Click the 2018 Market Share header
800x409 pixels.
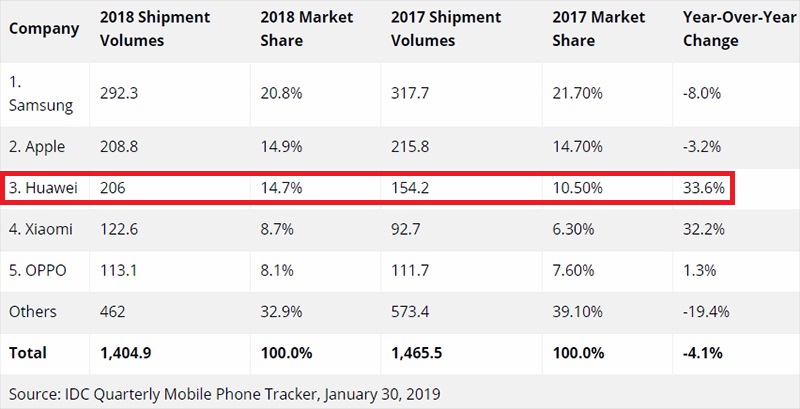pyautogui.click(x=305, y=30)
